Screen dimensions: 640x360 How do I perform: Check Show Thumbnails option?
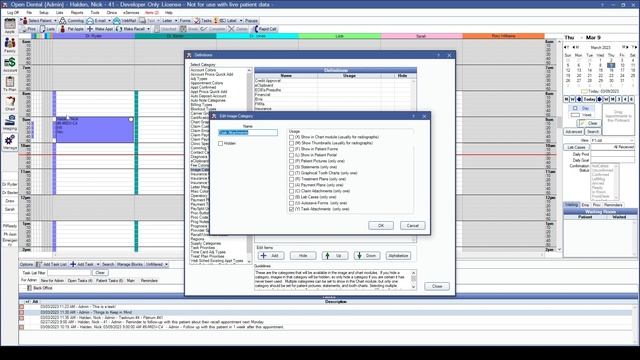(x=291, y=143)
